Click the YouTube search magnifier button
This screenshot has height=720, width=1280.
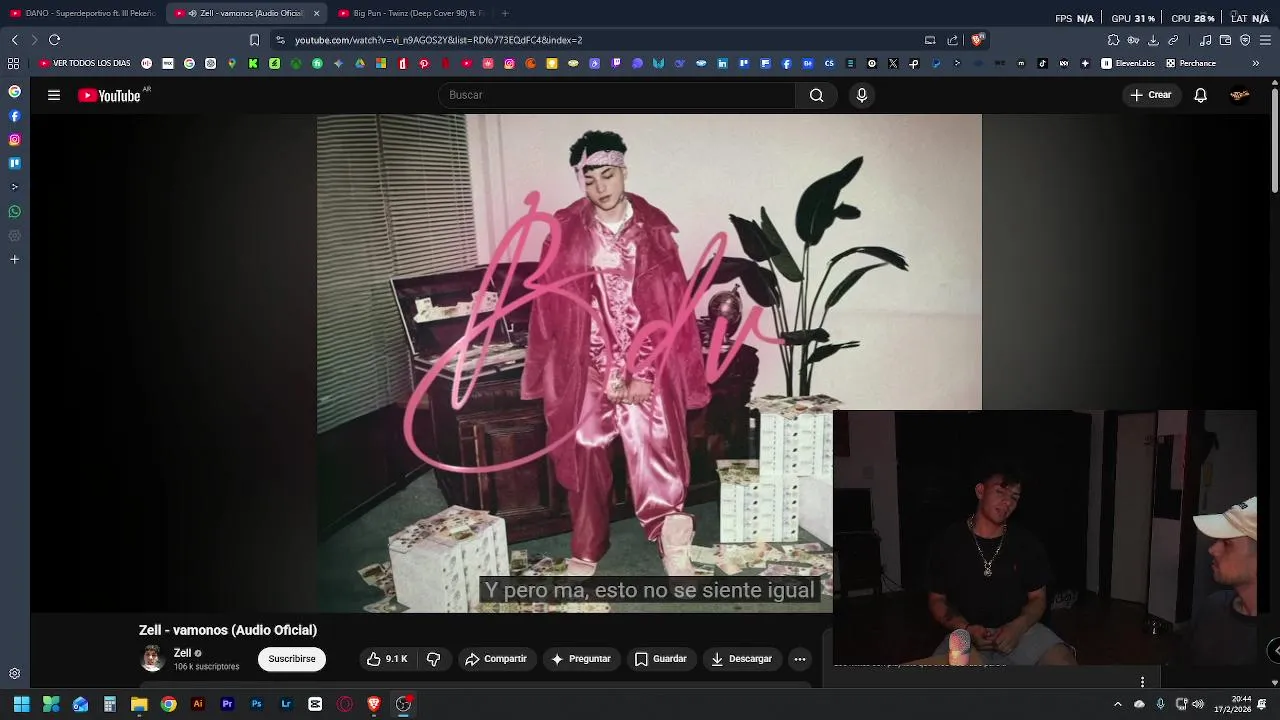[816, 95]
